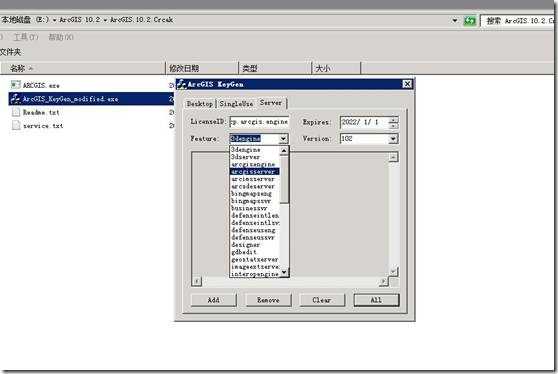Increase the Expires date with up spinner
Image resolution: width=558 pixels, height=374 pixels.
click(393, 119)
